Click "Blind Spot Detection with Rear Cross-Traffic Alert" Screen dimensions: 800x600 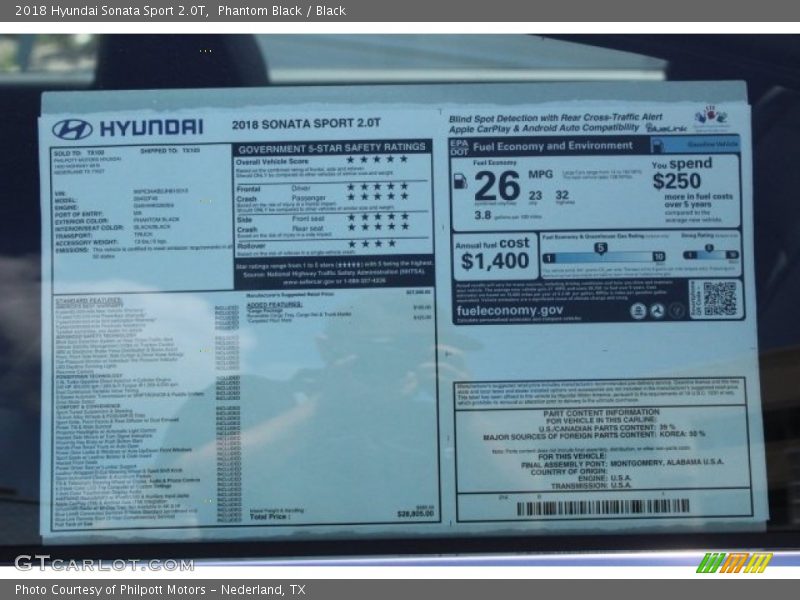(x=556, y=118)
